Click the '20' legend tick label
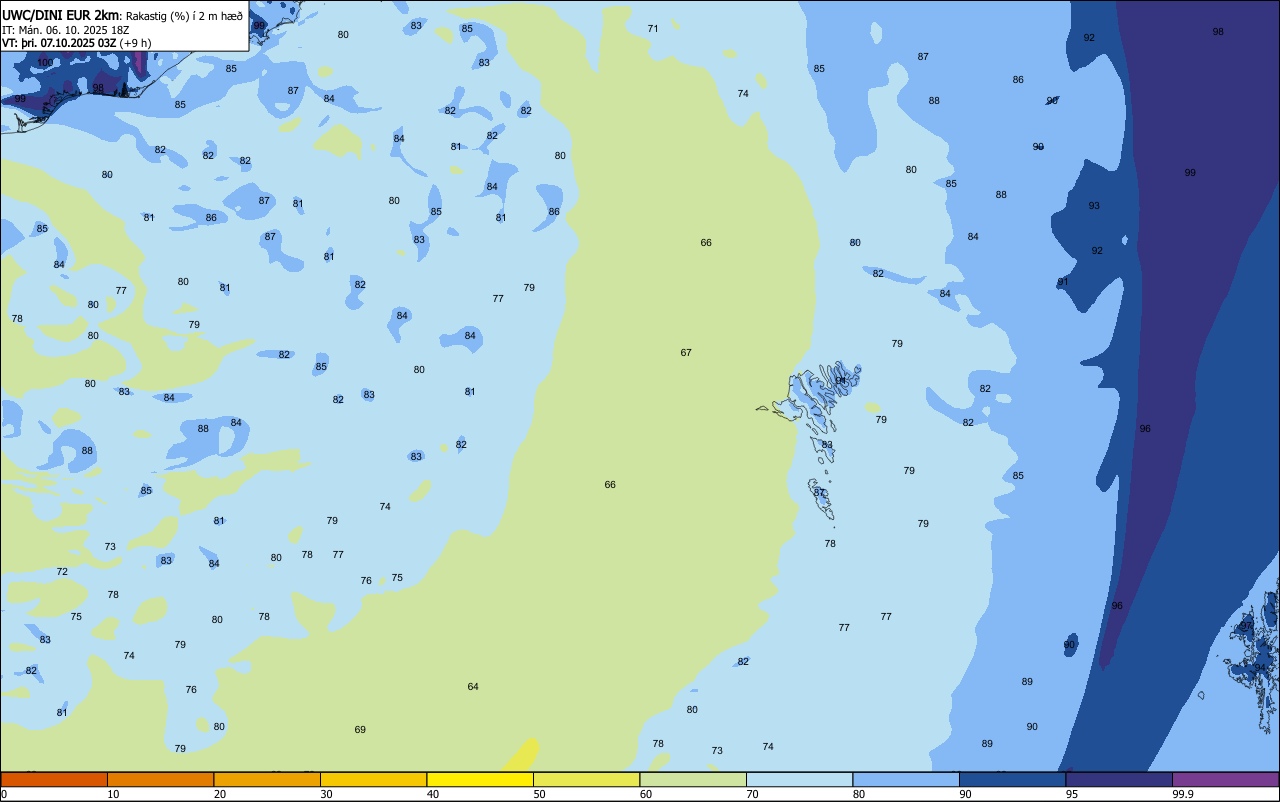This screenshot has height=802, width=1280. click(x=220, y=794)
